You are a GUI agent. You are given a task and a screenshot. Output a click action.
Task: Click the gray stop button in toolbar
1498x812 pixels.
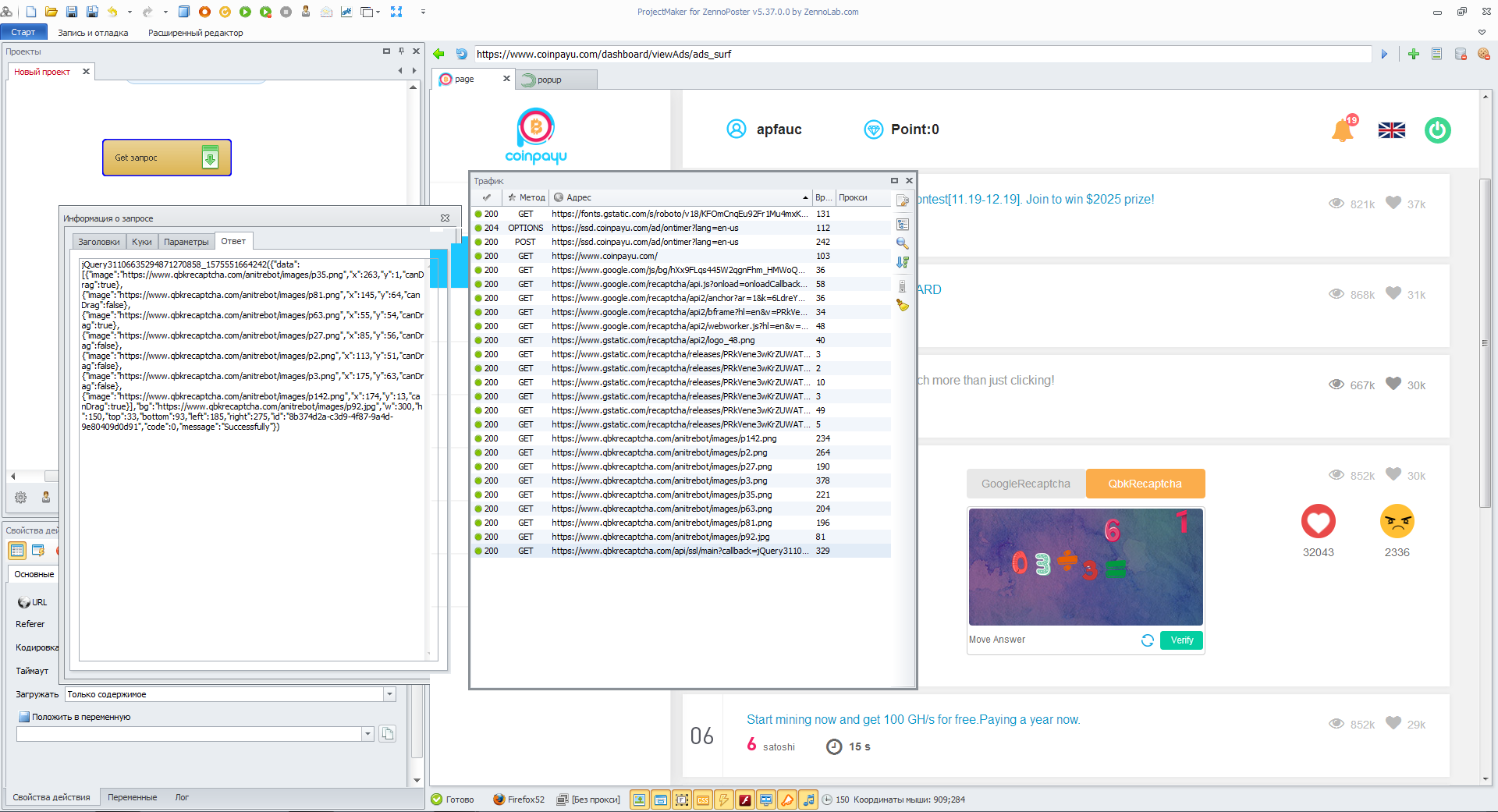(x=286, y=12)
